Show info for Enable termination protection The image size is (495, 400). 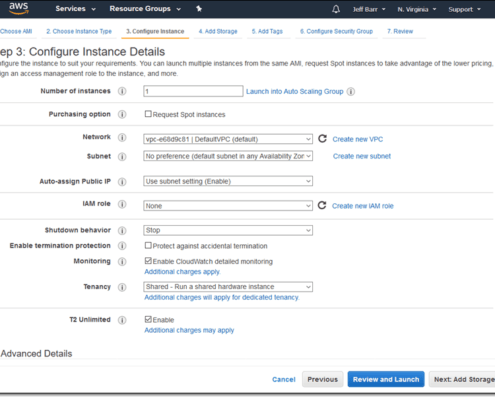122,246
